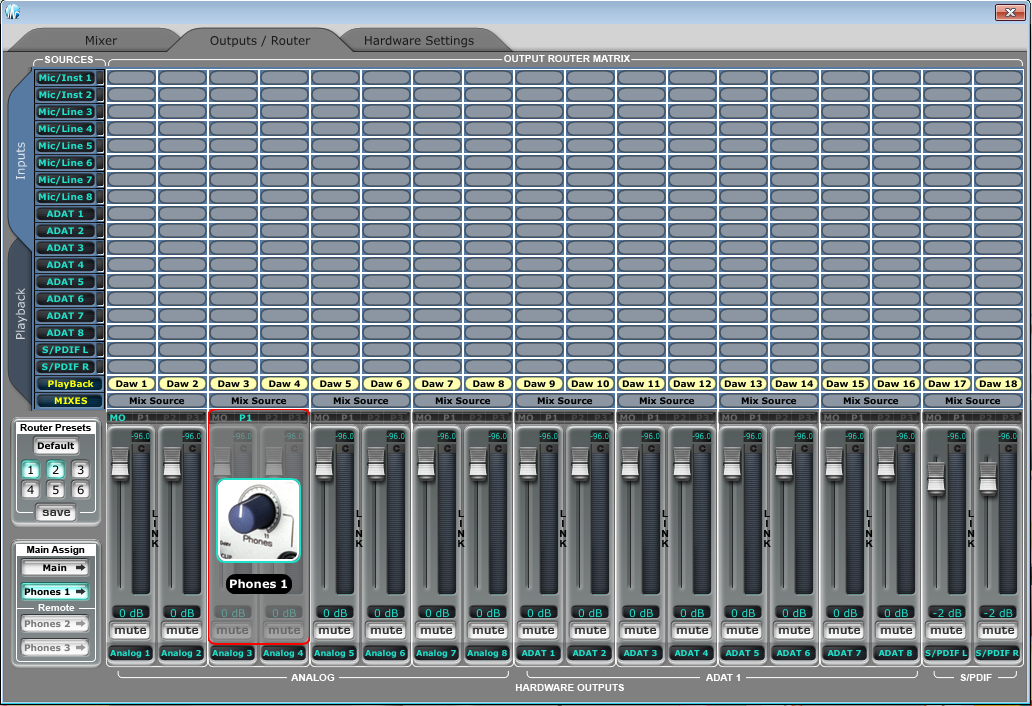Screen dimensions: 1032x706
Task: Click the LINK label between Analog 1 and 2
Action: (x=155, y=529)
